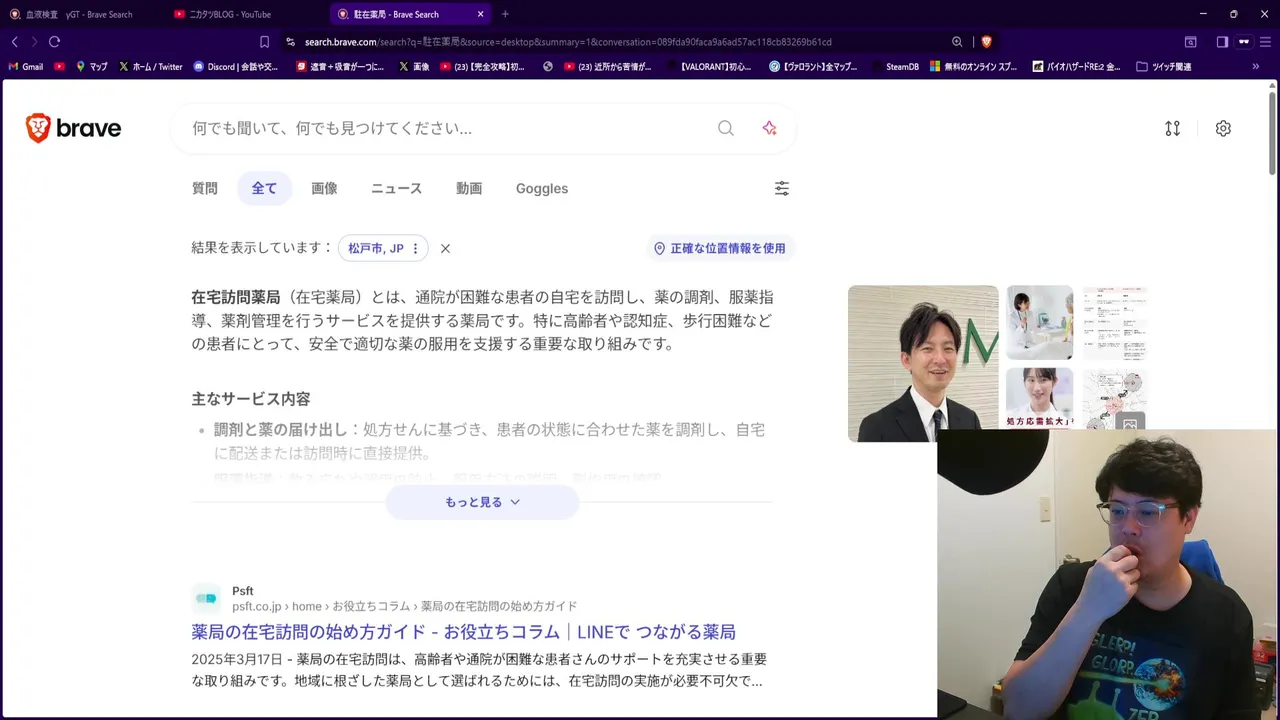
Task: Go back with the browser back arrow
Action: [x=14, y=42]
